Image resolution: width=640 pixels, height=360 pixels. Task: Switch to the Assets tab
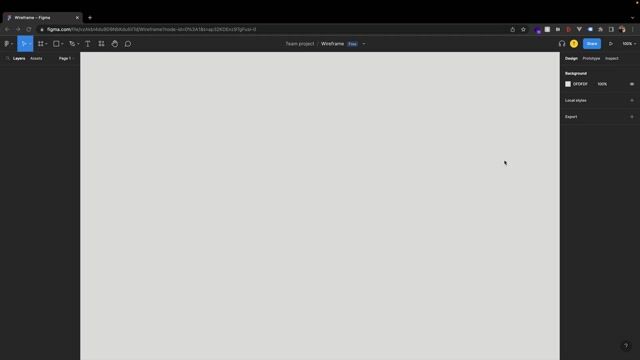point(36,58)
